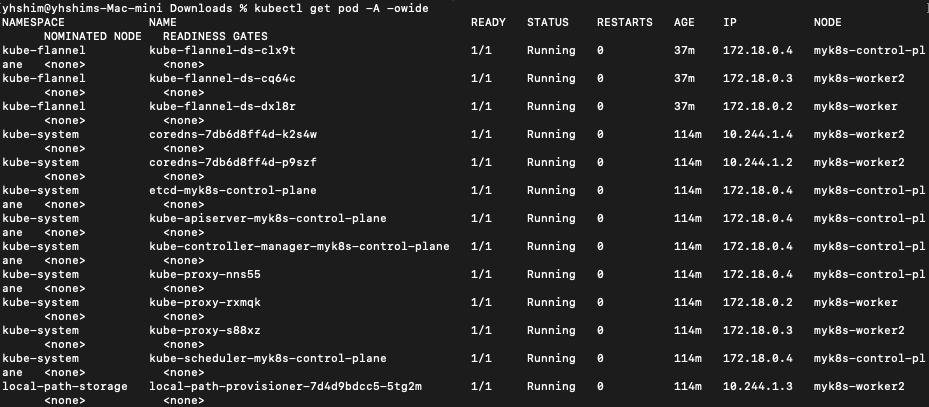The image size is (929, 407).
Task: Click IP 10.244.1.4 in coredns k2s4w row
Action: (758, 134)
